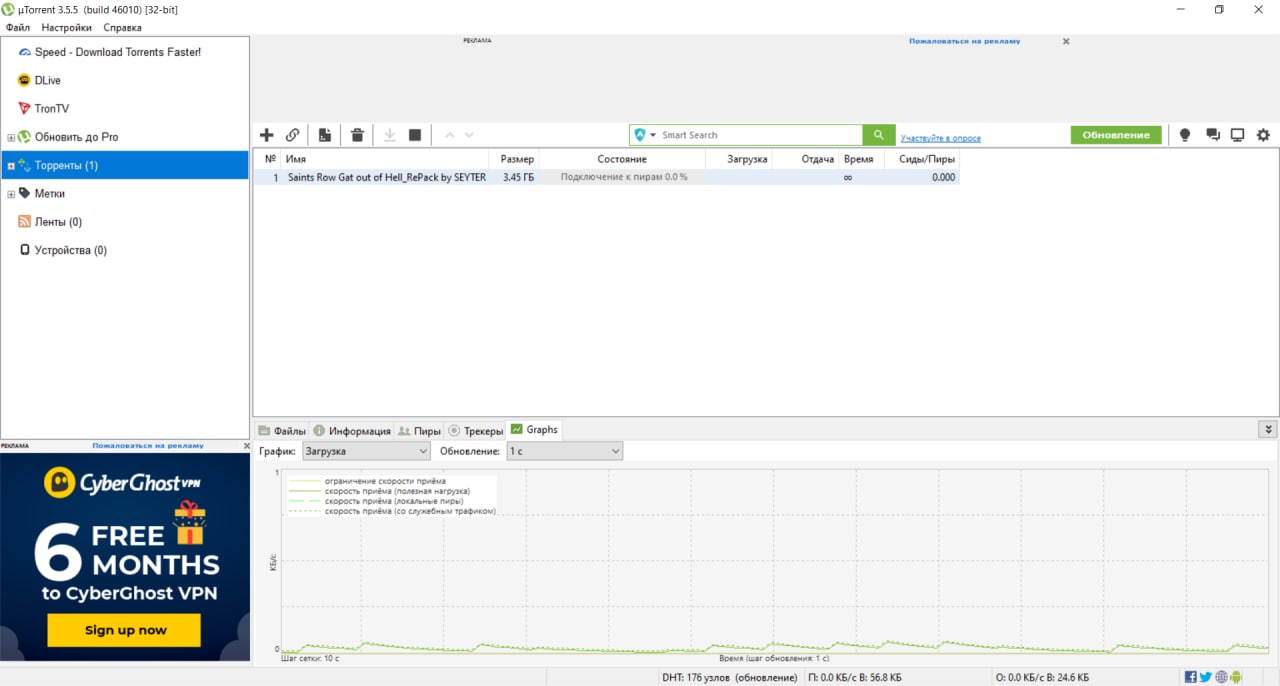
Task: Switch to the Информация tab
Action: 351,430
